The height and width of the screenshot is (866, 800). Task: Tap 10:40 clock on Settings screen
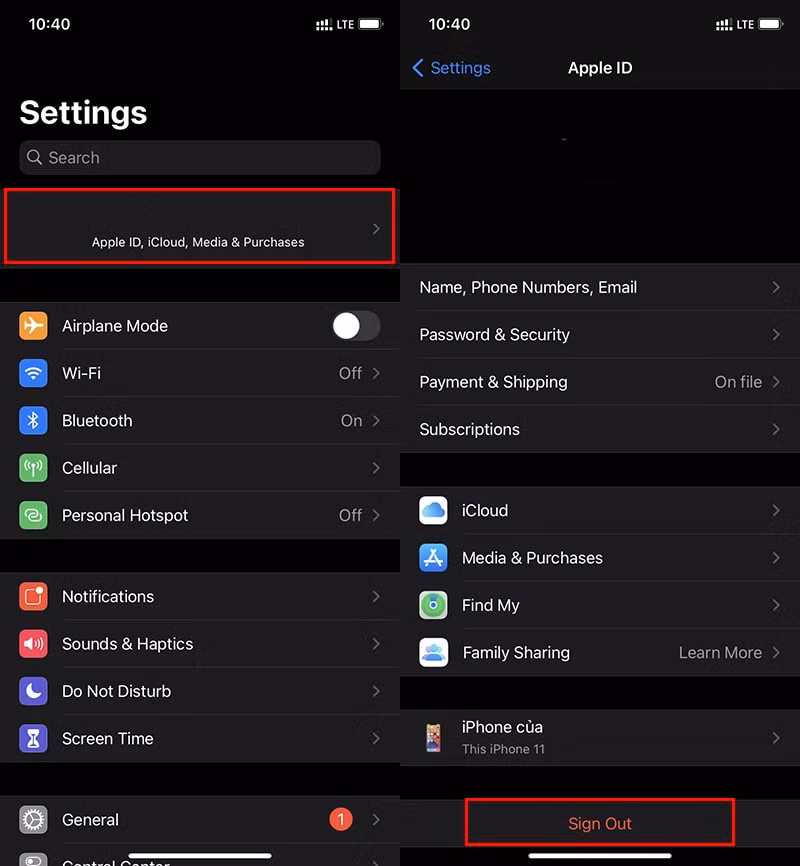(x=49, y=24)
